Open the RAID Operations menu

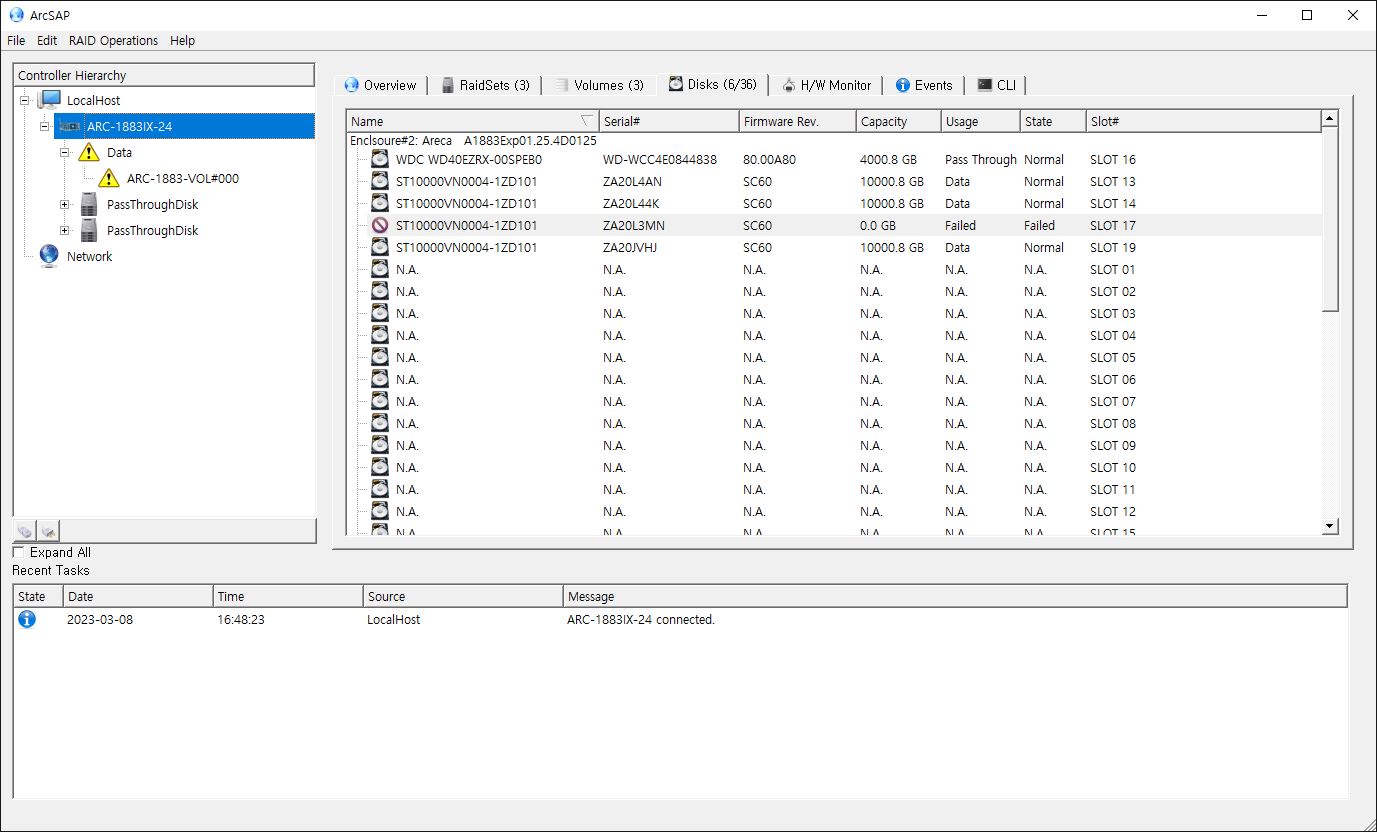[x=113, y=41]
